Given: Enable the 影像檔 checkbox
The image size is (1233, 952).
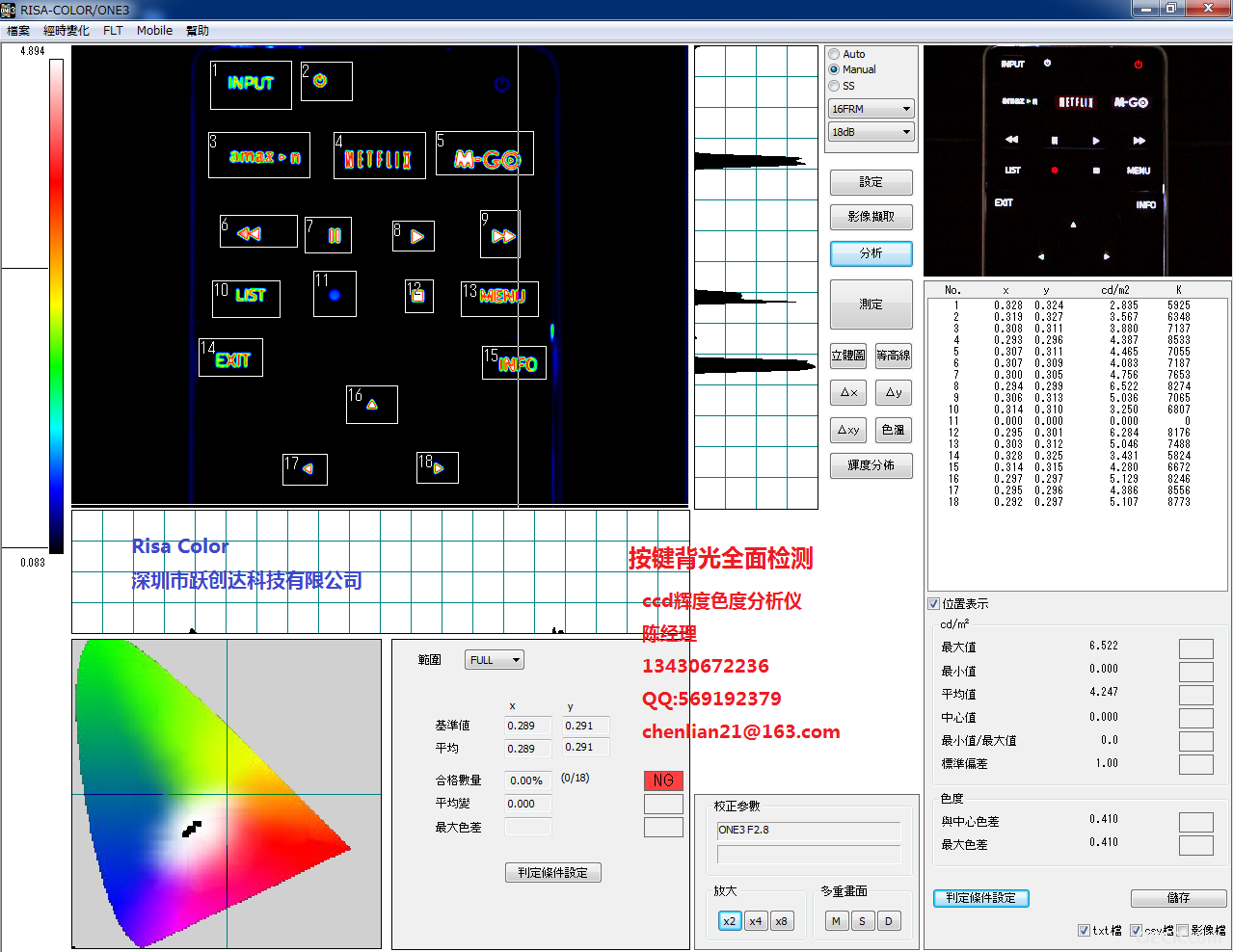Looking at the screenshot, I should (x=1182, y=930).
